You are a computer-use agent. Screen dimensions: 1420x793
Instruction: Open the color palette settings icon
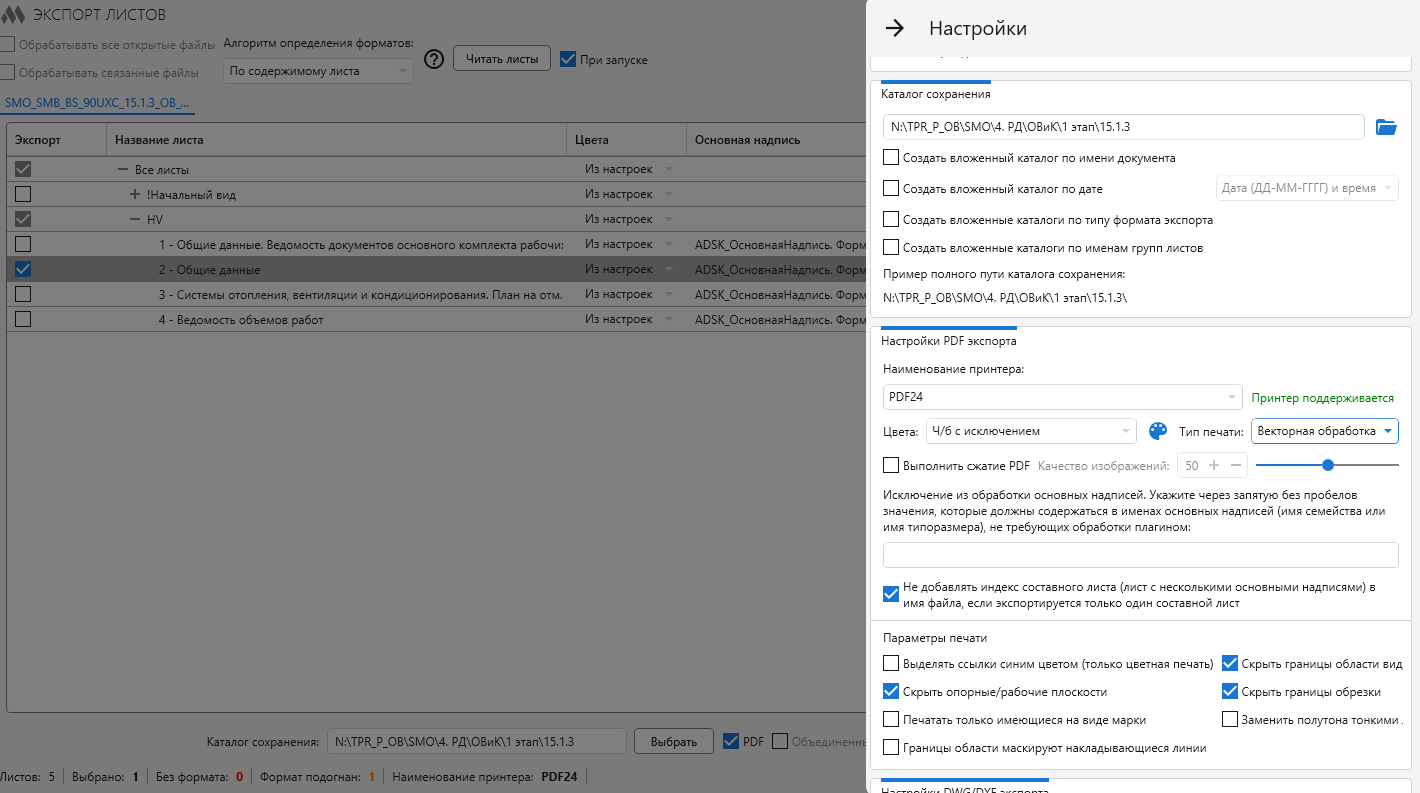pyautogui.click(x=1158, y=431)
